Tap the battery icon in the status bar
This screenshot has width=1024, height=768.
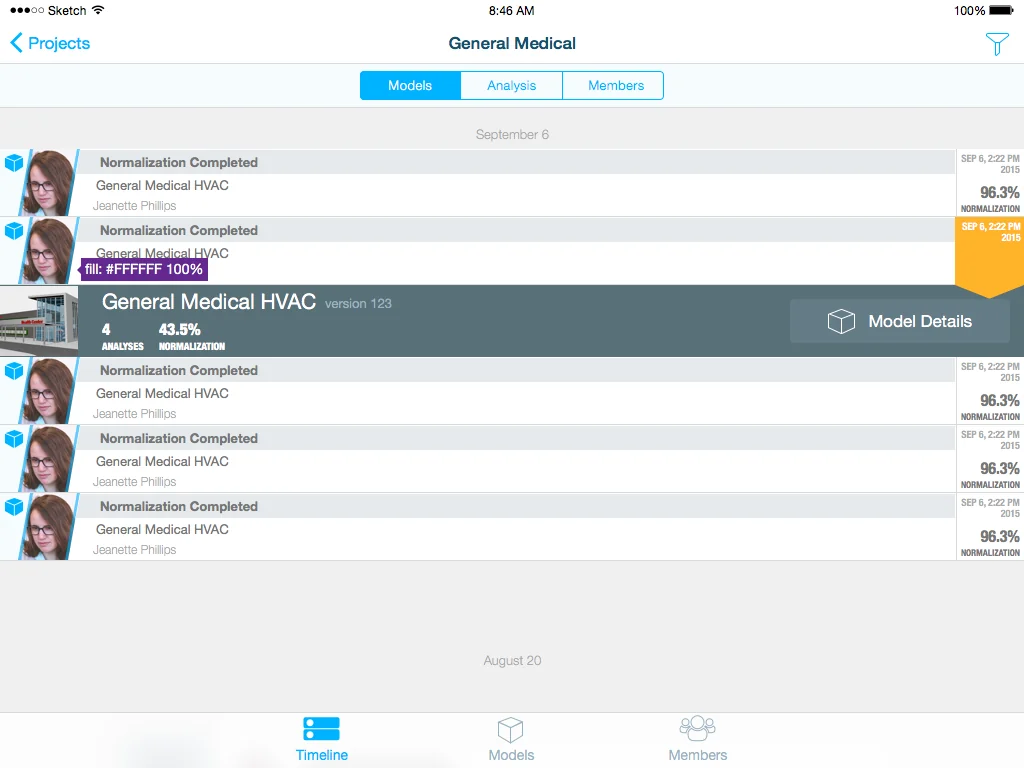(x=1001, y=10)
